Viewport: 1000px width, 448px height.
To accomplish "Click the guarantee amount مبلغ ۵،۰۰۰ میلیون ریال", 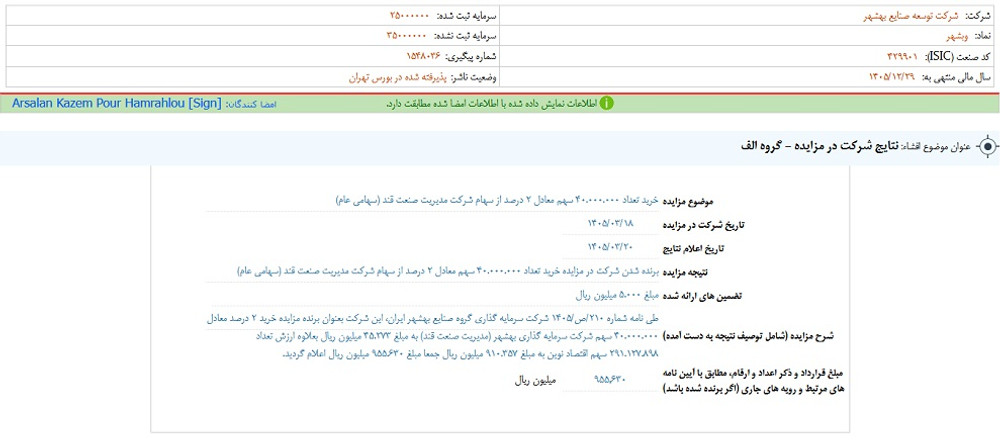I will 616,295.
